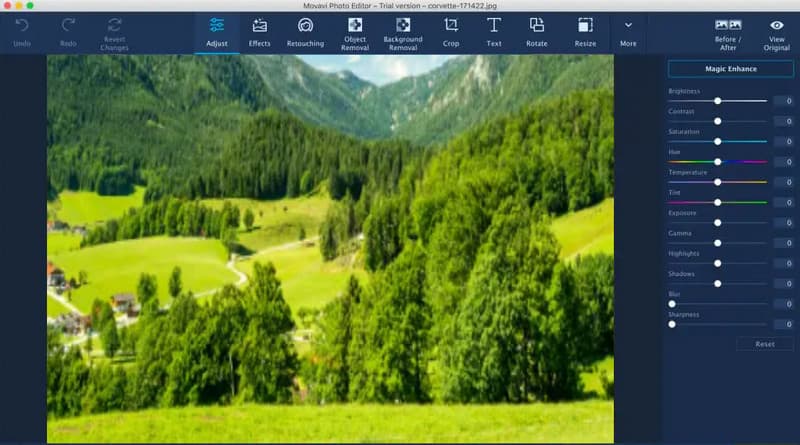Screen dimensions: 800x445
Task: Click the Saturation value field
Action: click(783, 142)
